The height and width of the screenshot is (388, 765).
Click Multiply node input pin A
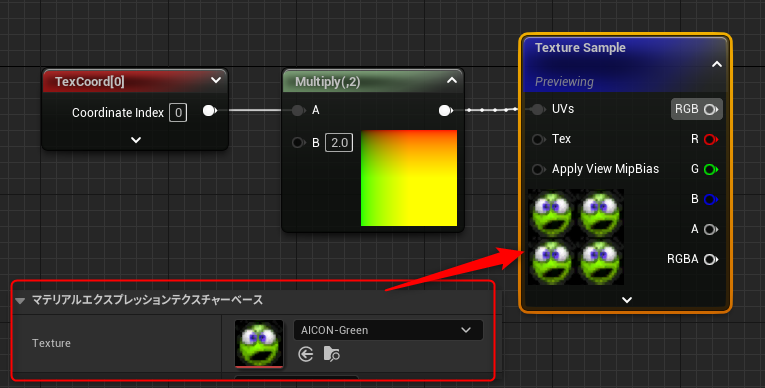pyautogui.click(x=298, y=110)
